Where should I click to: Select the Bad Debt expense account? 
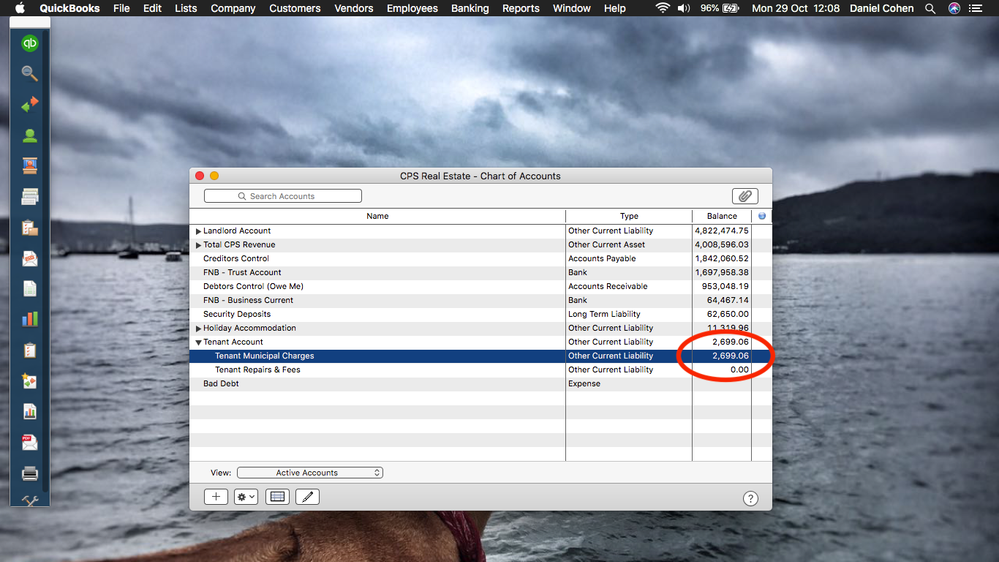pyautogui.click(x=220, y=384)
